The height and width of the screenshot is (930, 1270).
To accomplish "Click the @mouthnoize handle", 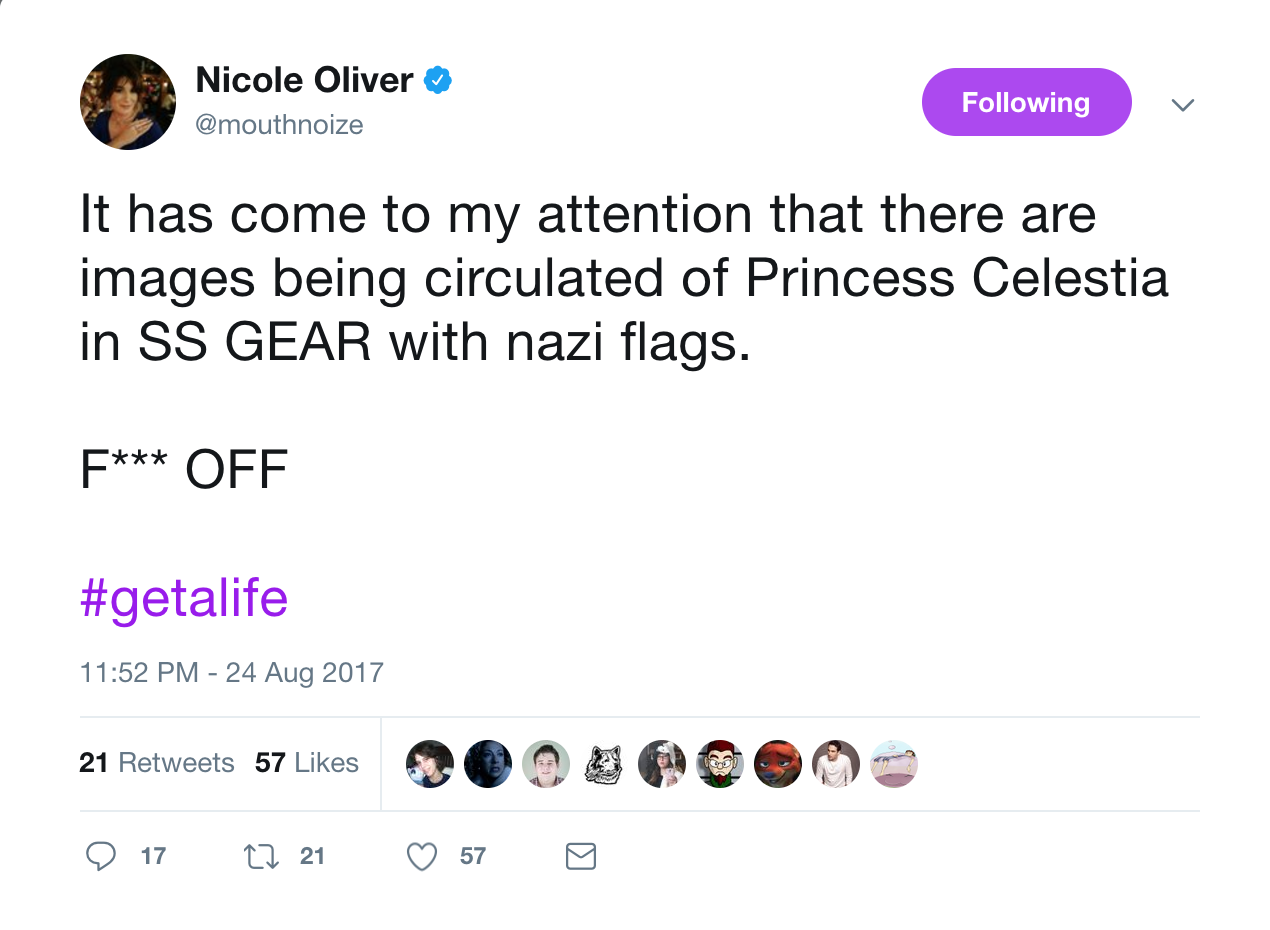I will click(x=279, y=125).
